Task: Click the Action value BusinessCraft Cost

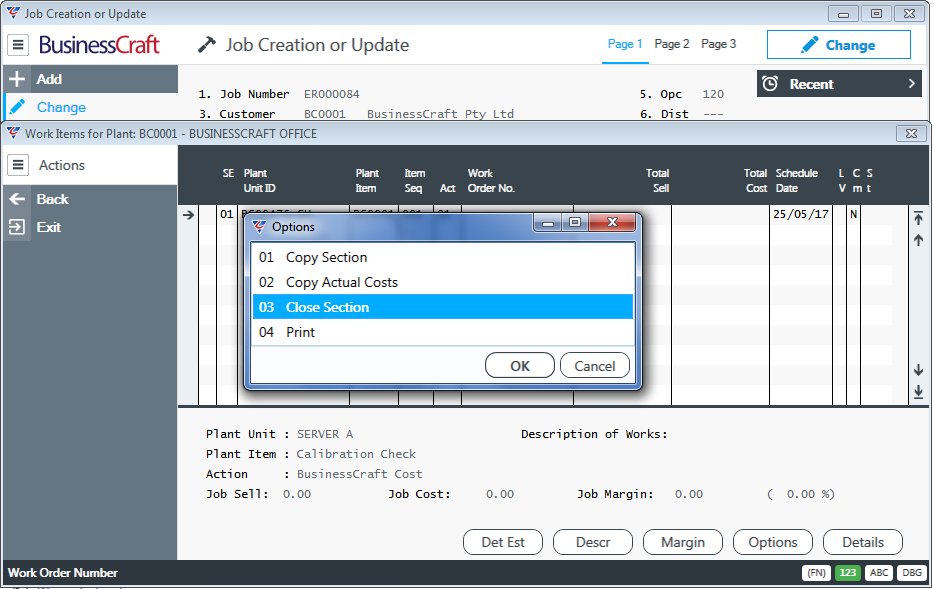Action: click(x=359, y=474)
